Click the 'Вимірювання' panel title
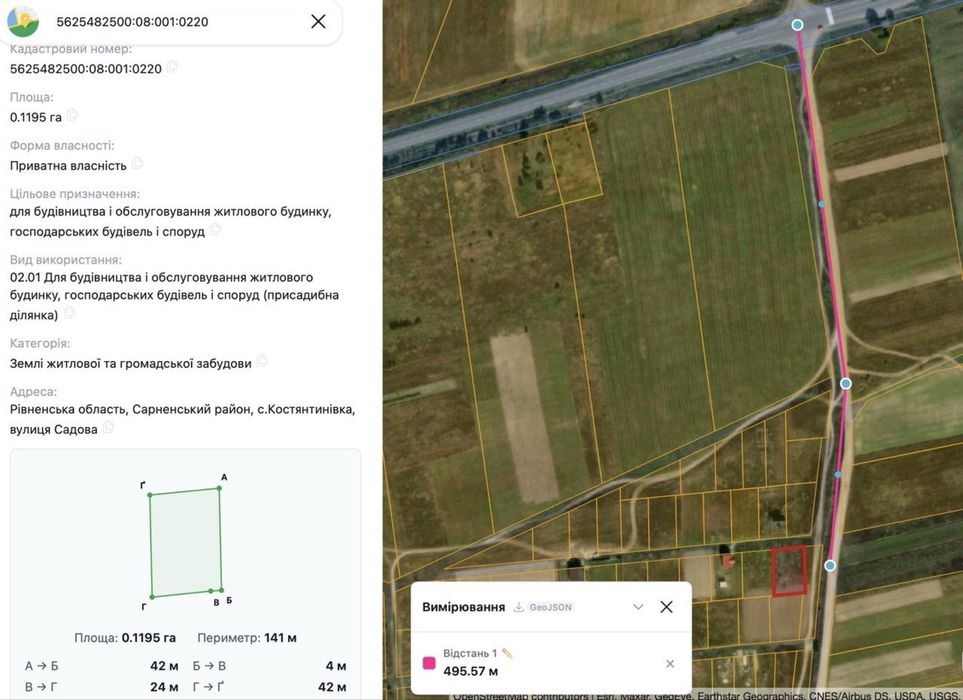Image resolution: width=963 pixels, height=700 pixels. pyautogui.click(x=464, y=607)
